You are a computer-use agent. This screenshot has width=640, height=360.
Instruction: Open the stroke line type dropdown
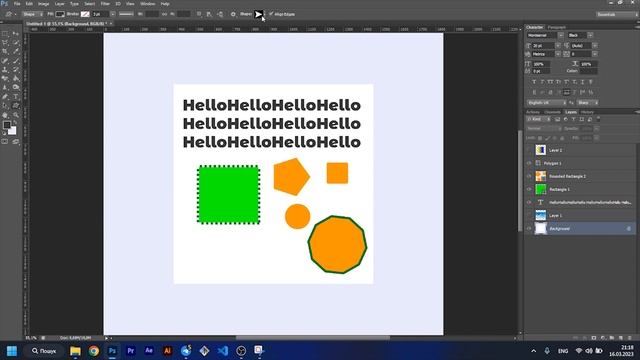coord(126,14)
